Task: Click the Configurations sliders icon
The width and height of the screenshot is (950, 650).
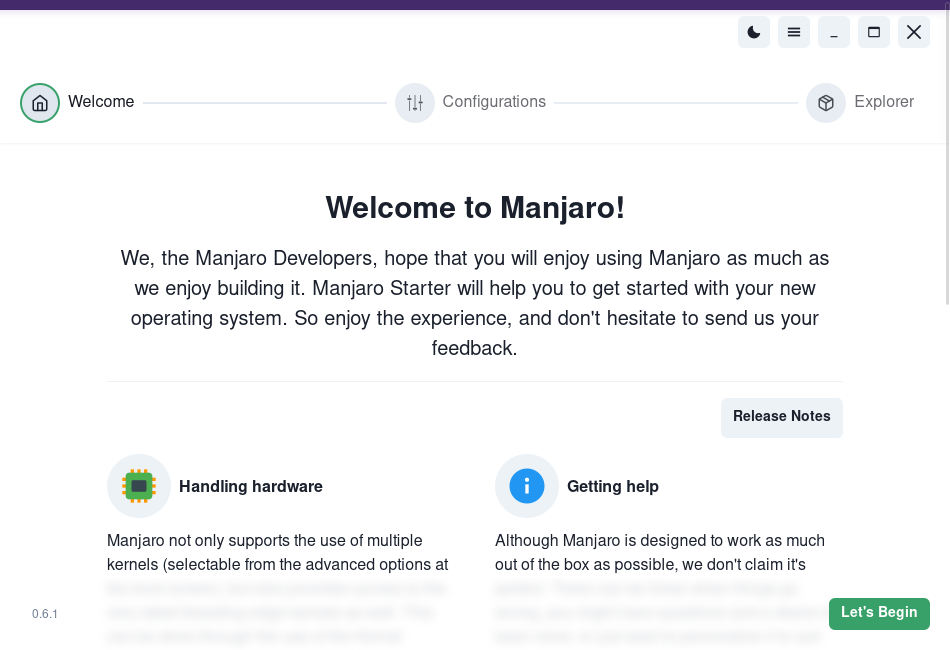Action: pos(415,103)
